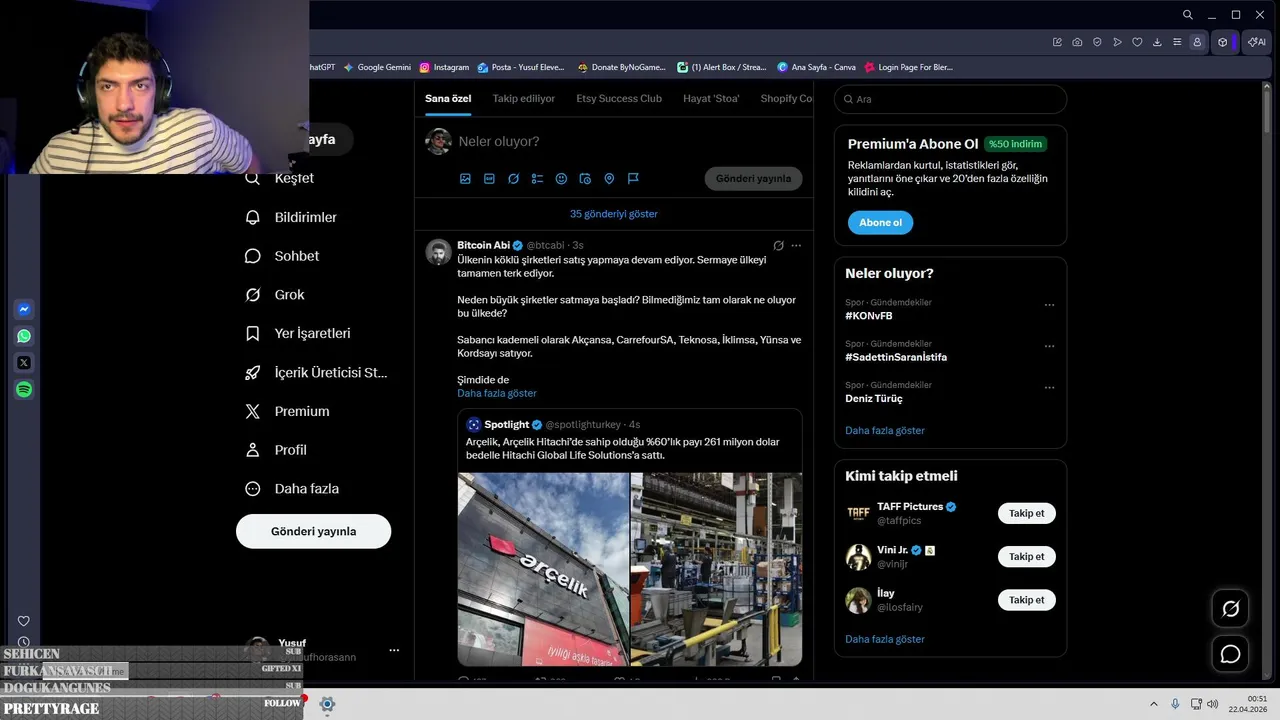Click the browser snapshot camera icon

1077,42
